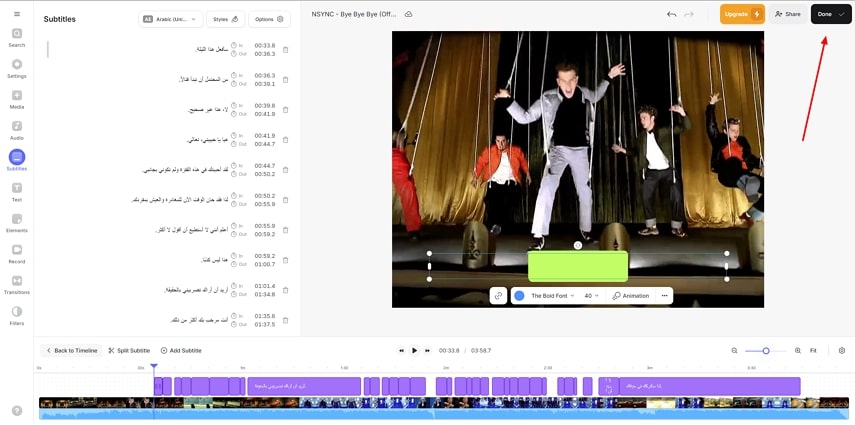Click the zoom out magnifier on timeline
The width and height of the screenshot is (855, 425).
[734, 351]
